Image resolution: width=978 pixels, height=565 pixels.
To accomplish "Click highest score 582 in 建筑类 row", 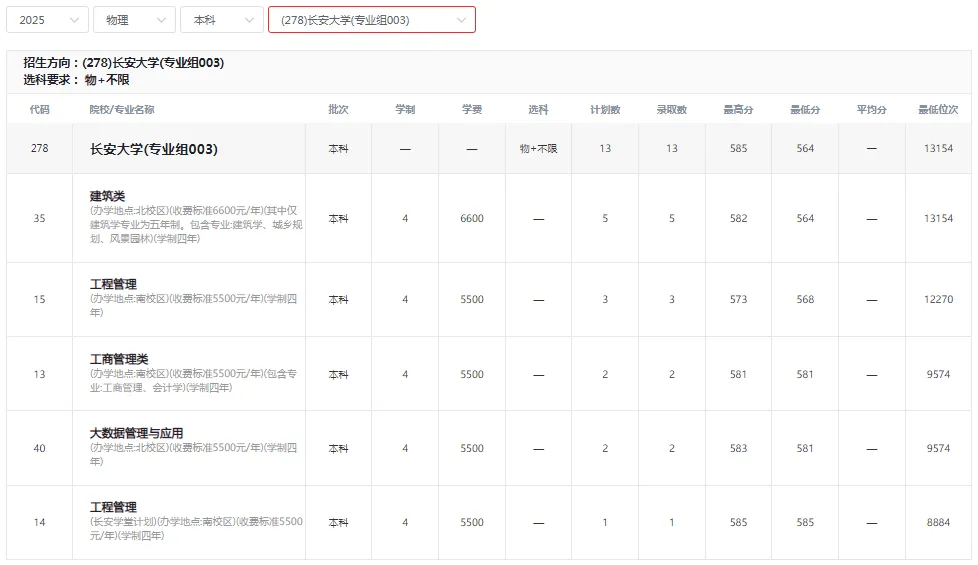I will [738, 218].
